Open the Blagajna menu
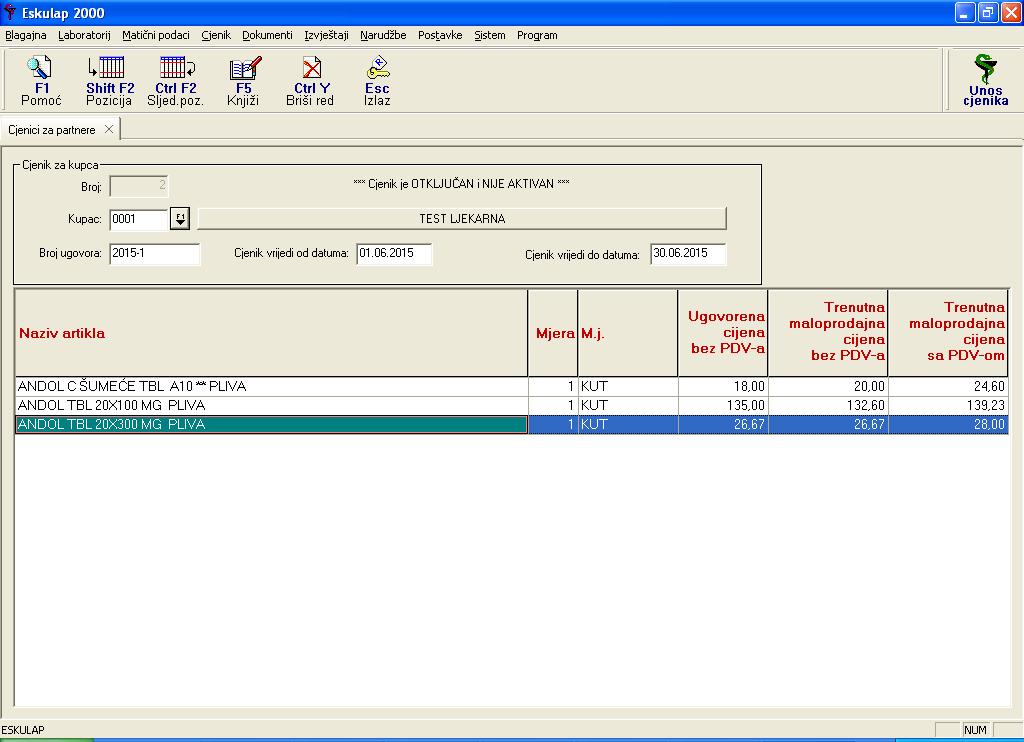1024x742 pixels. (25, 35)
